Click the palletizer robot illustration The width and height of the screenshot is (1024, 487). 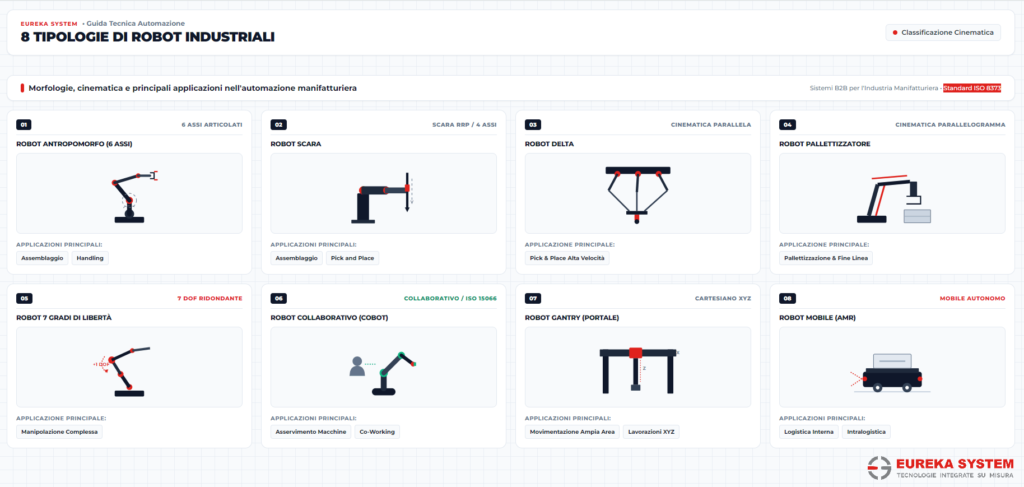(x=894, y=198)
